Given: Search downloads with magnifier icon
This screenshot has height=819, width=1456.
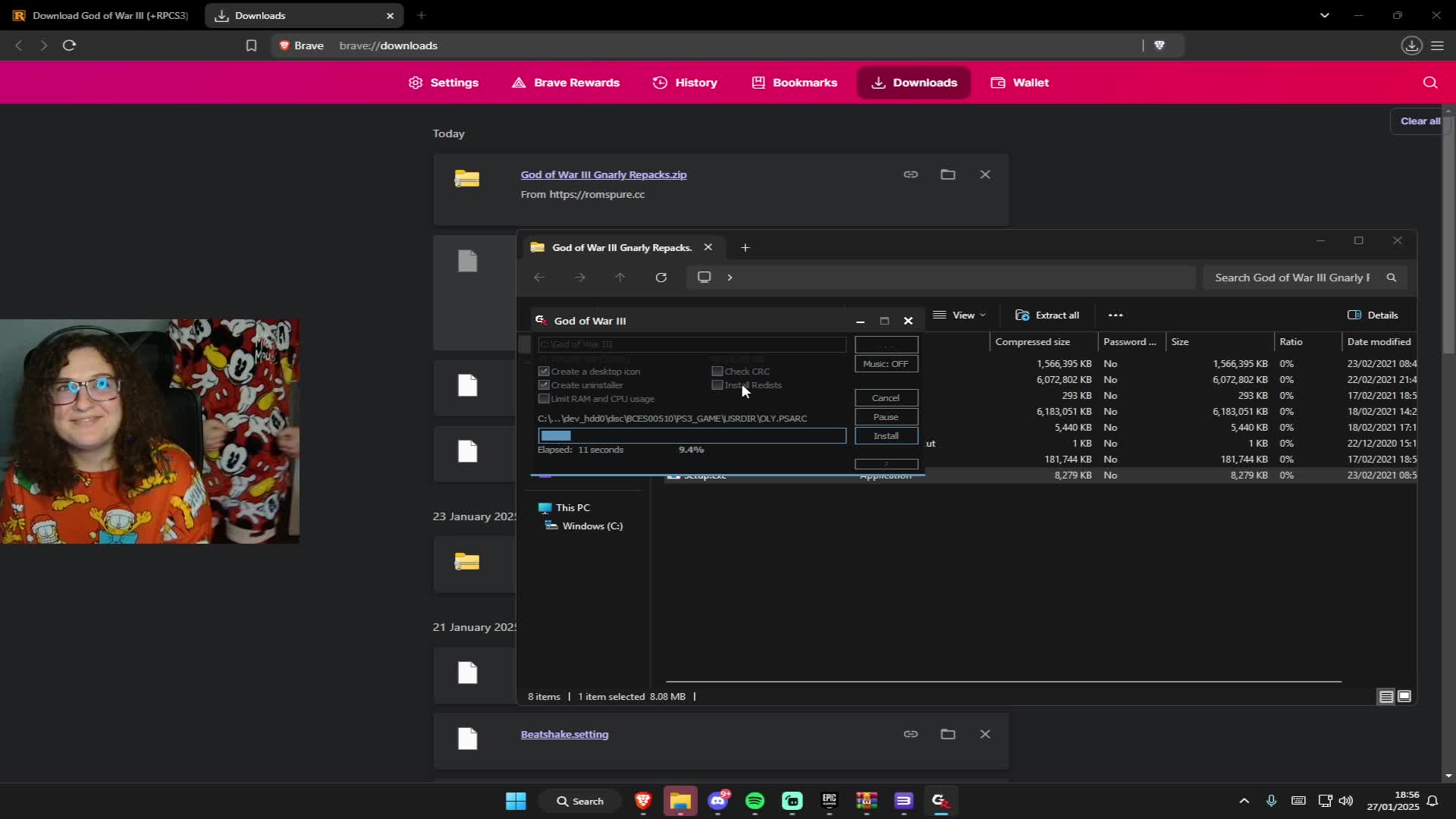Looking at the screenshot, I should point(1430,83).
